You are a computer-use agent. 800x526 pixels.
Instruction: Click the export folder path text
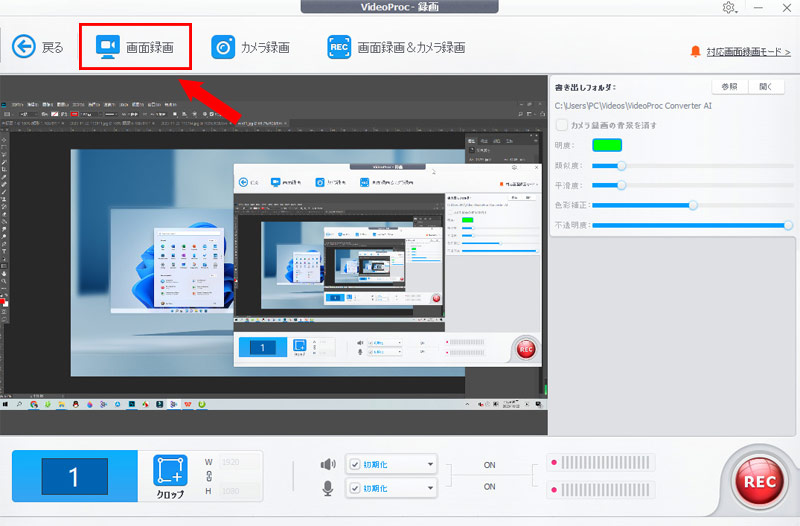pos(633,106)
